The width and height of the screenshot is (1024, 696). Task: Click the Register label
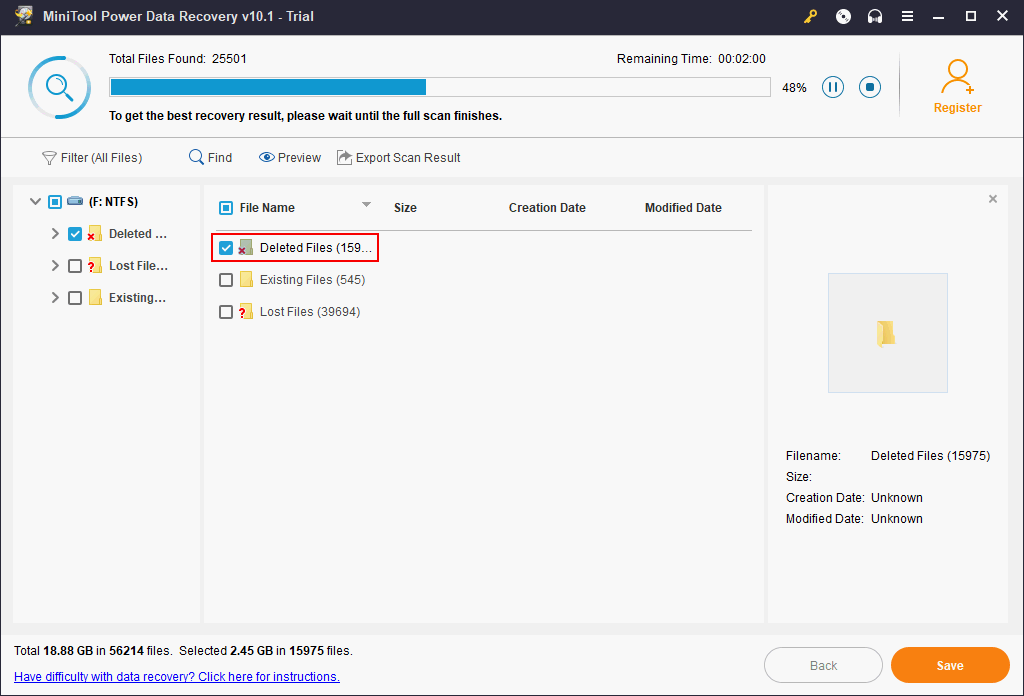click(x=957, y=108)
